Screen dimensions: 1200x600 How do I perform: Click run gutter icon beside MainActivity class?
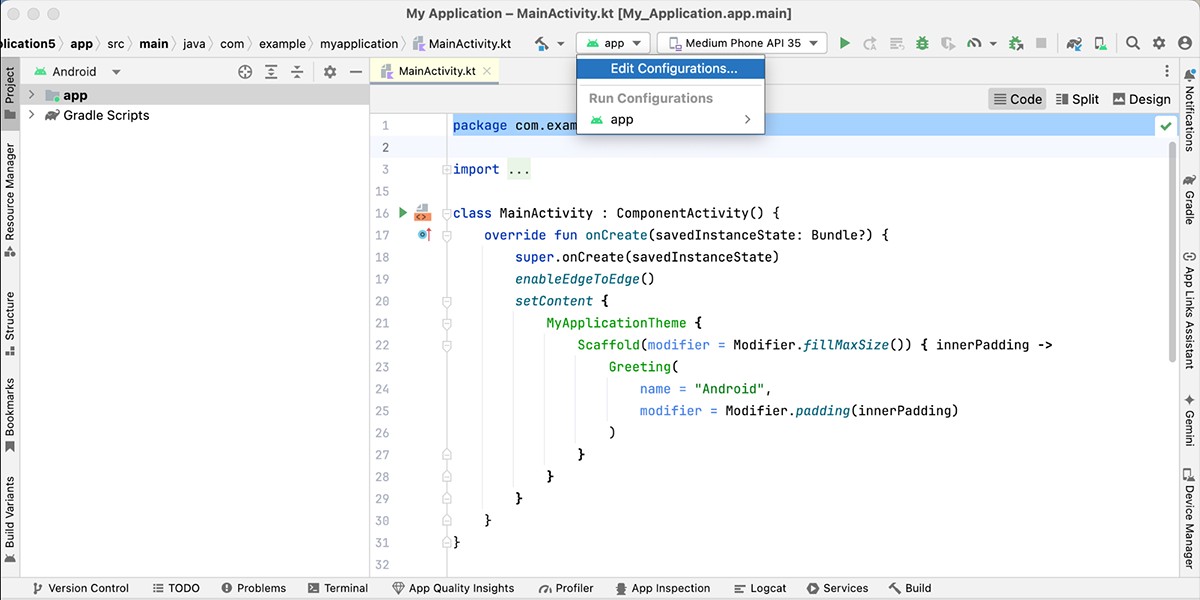point(403,212)
